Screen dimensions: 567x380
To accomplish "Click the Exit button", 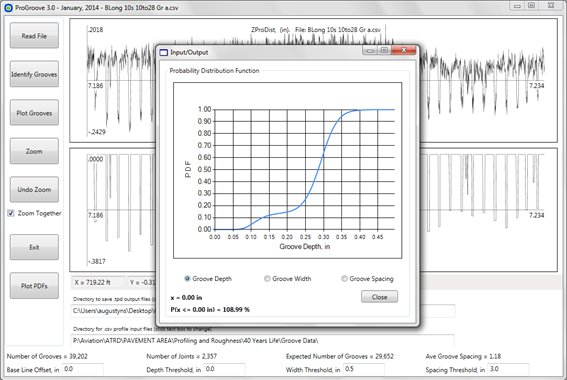I will click(x=34, y=247).
